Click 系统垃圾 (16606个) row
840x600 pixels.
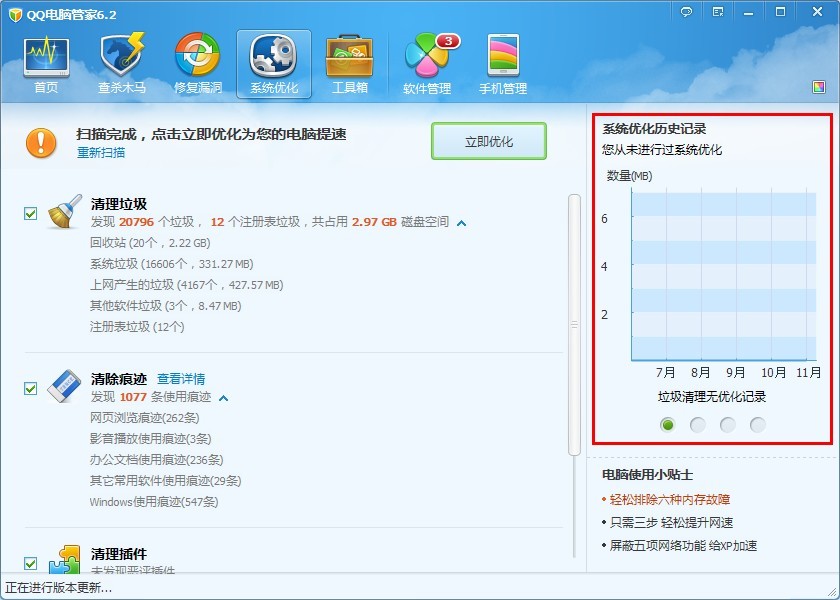(171, 264)
